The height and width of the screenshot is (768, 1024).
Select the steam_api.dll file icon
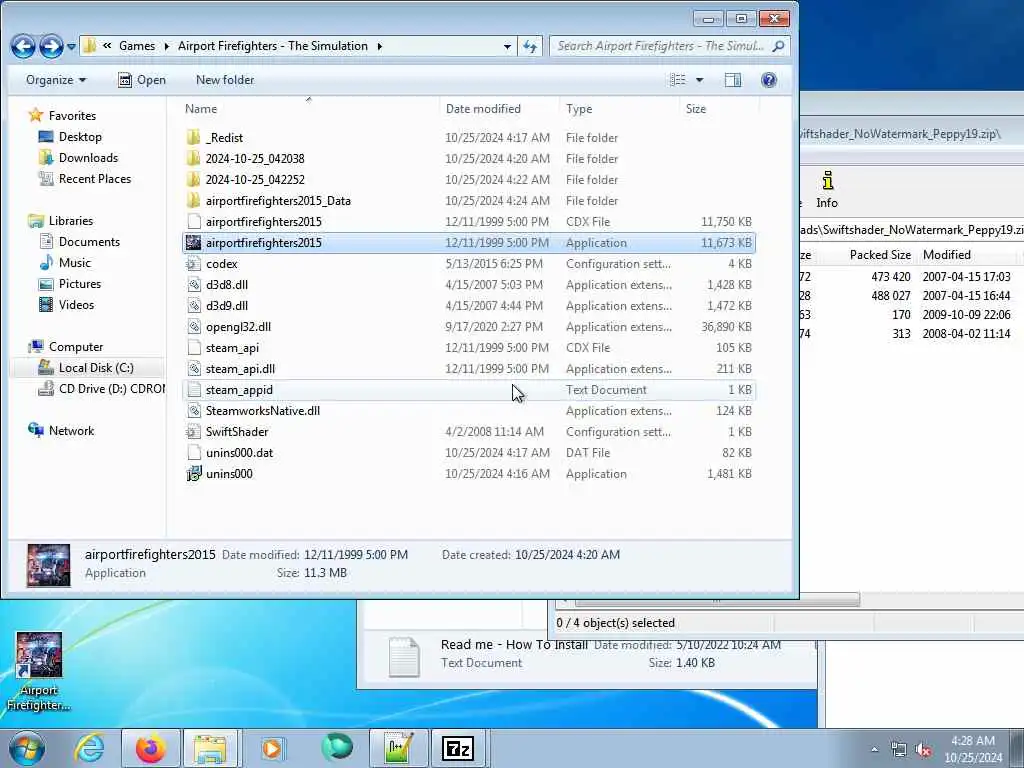(x=193, y=368)
